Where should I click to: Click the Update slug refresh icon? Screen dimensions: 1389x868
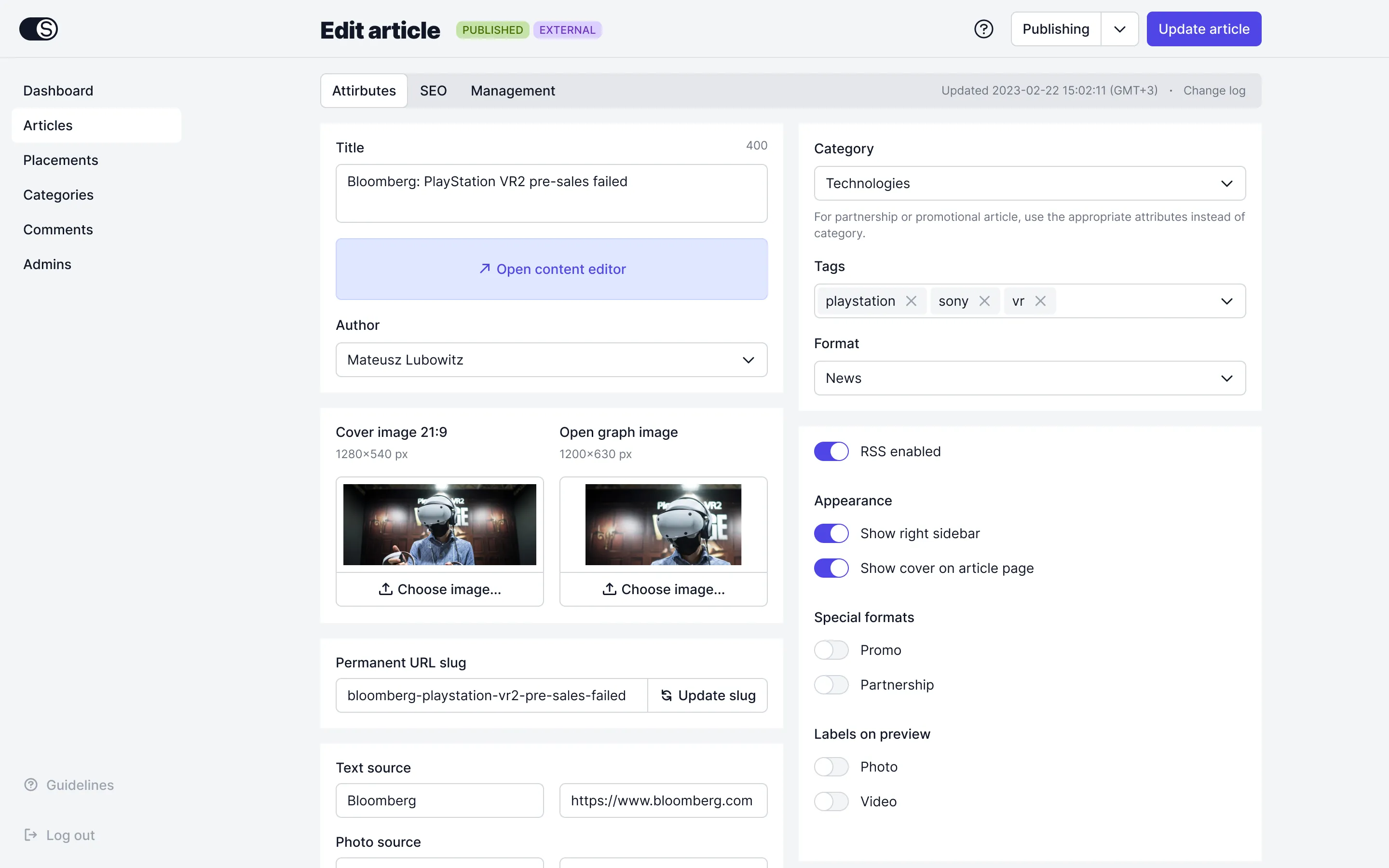pos(666,695)
